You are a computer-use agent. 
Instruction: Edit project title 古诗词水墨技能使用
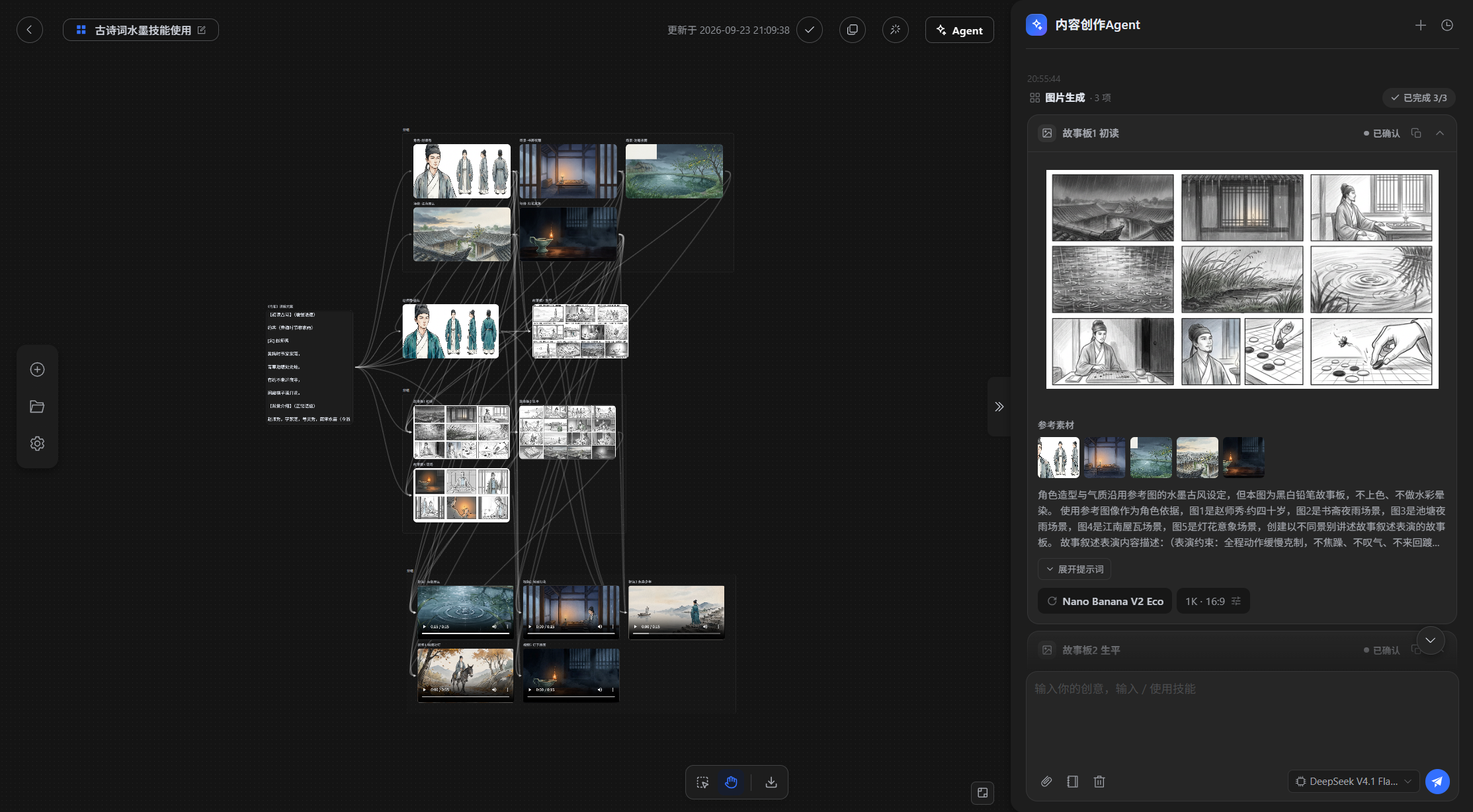(202, 30)
